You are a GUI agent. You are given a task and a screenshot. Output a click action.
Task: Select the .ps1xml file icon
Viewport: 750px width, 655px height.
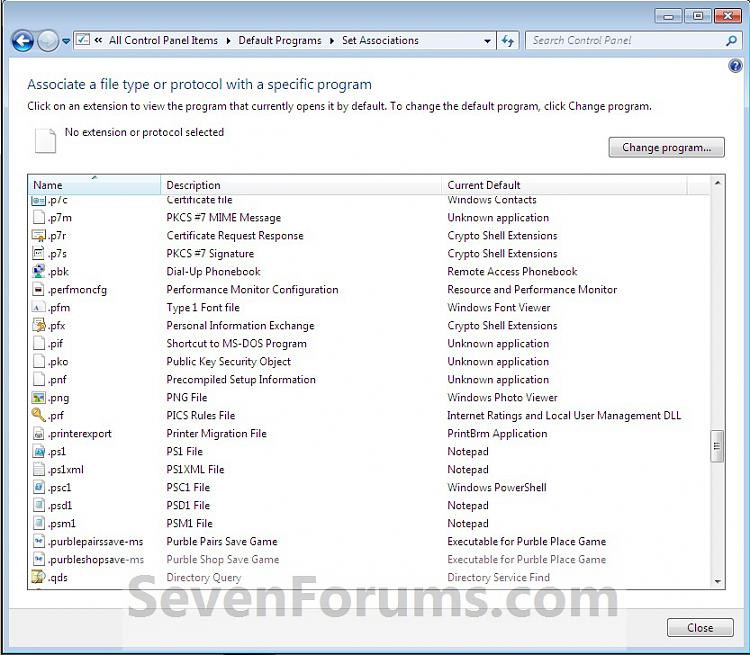pos(39,469)
